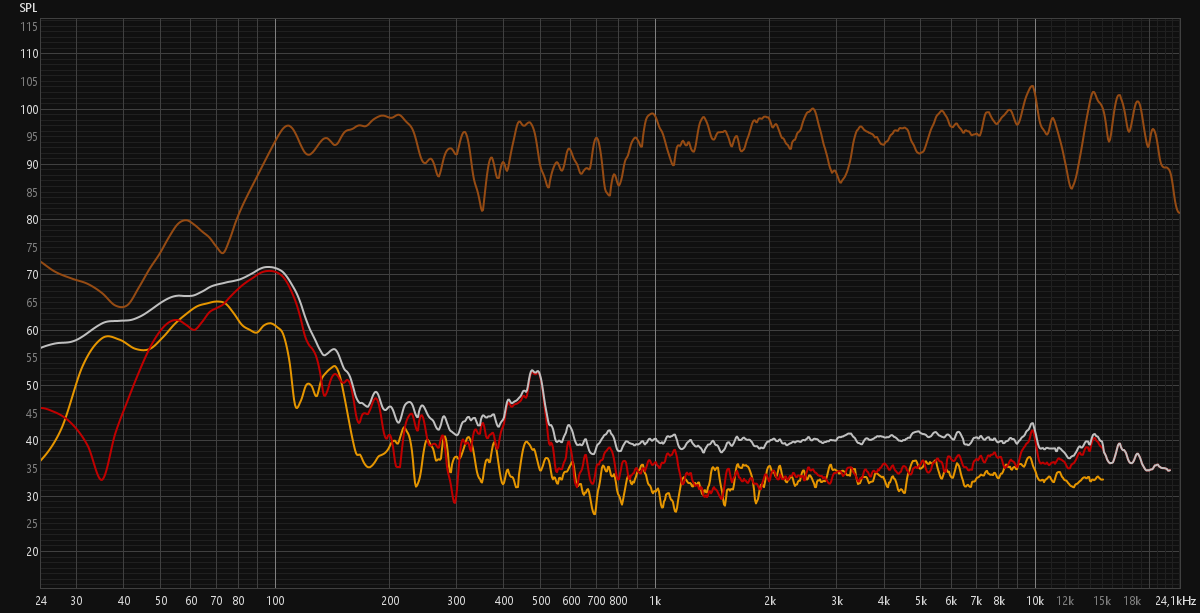
Task: Click the 500 frequency axis label
Action: coord(541,601)
